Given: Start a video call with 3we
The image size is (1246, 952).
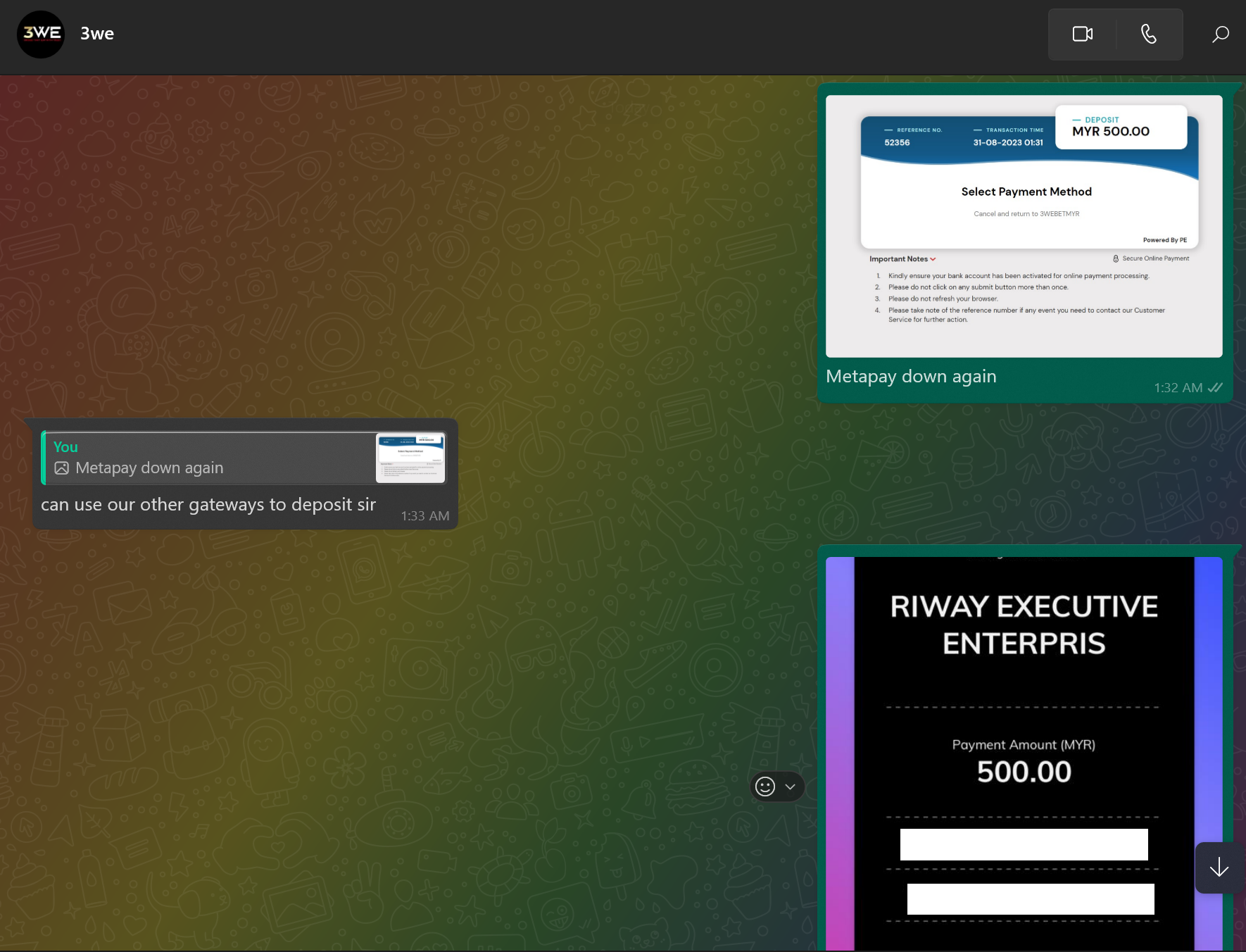Looking at the screenshot, I should (x=1082, y=34).
